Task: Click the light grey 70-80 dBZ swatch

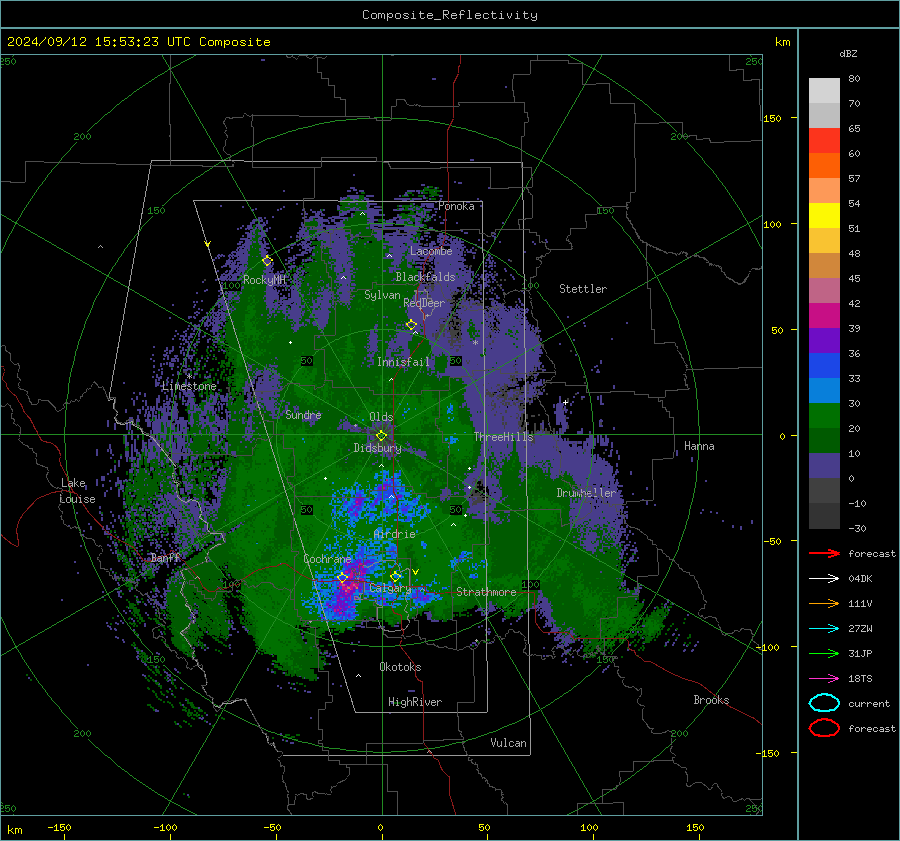Action: [824, 91]
